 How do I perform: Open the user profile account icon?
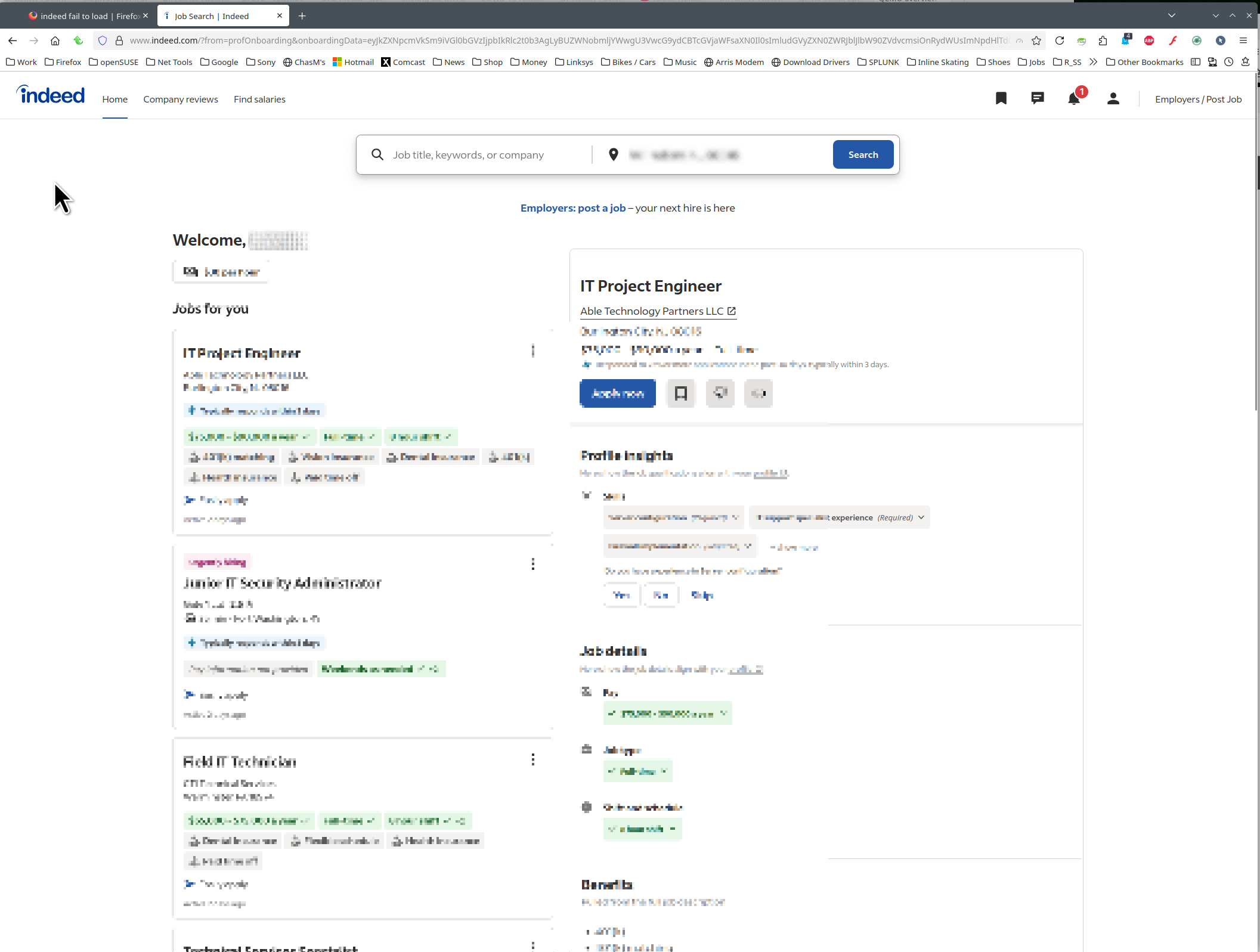pyautogui.click(x=1113, y=98)
